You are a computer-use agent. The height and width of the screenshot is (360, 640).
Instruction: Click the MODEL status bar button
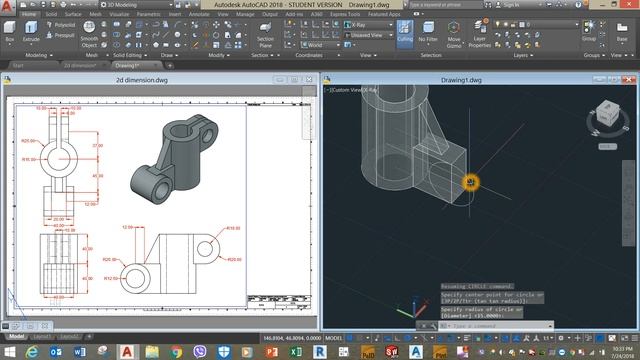[333, 338]
